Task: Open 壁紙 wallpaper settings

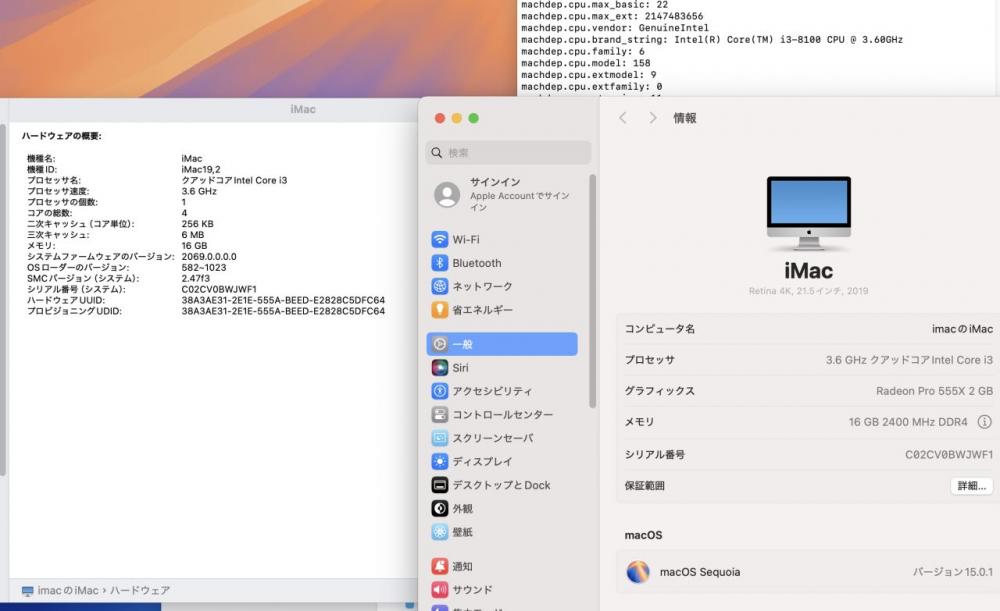Action: click(x=462, y=532)
